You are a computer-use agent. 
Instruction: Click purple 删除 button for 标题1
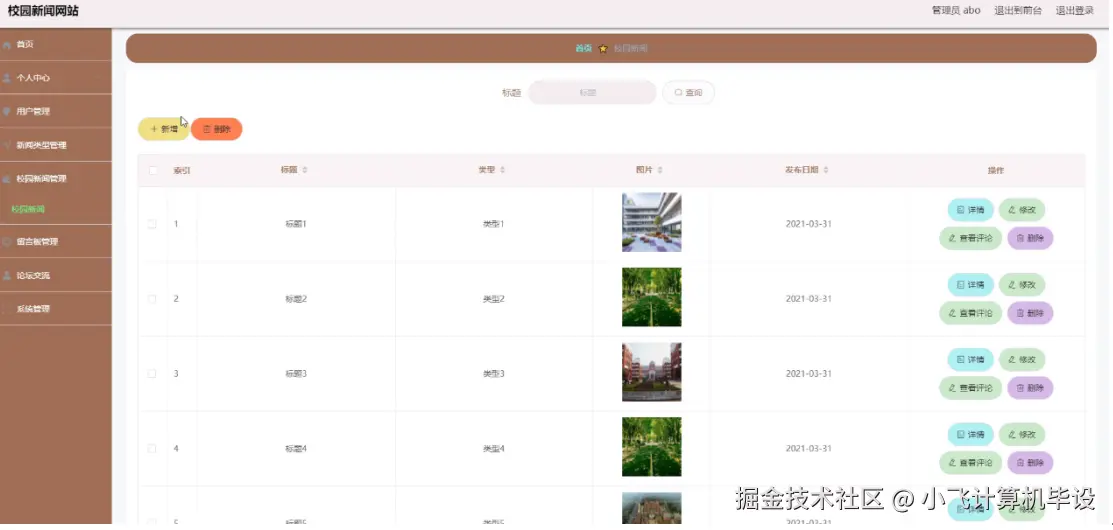tap(1030, 238)
